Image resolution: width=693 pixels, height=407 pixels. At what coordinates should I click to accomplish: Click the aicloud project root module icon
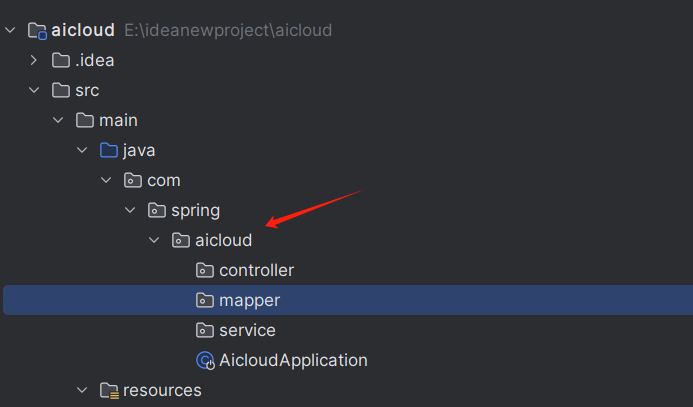tap(37, 30)
